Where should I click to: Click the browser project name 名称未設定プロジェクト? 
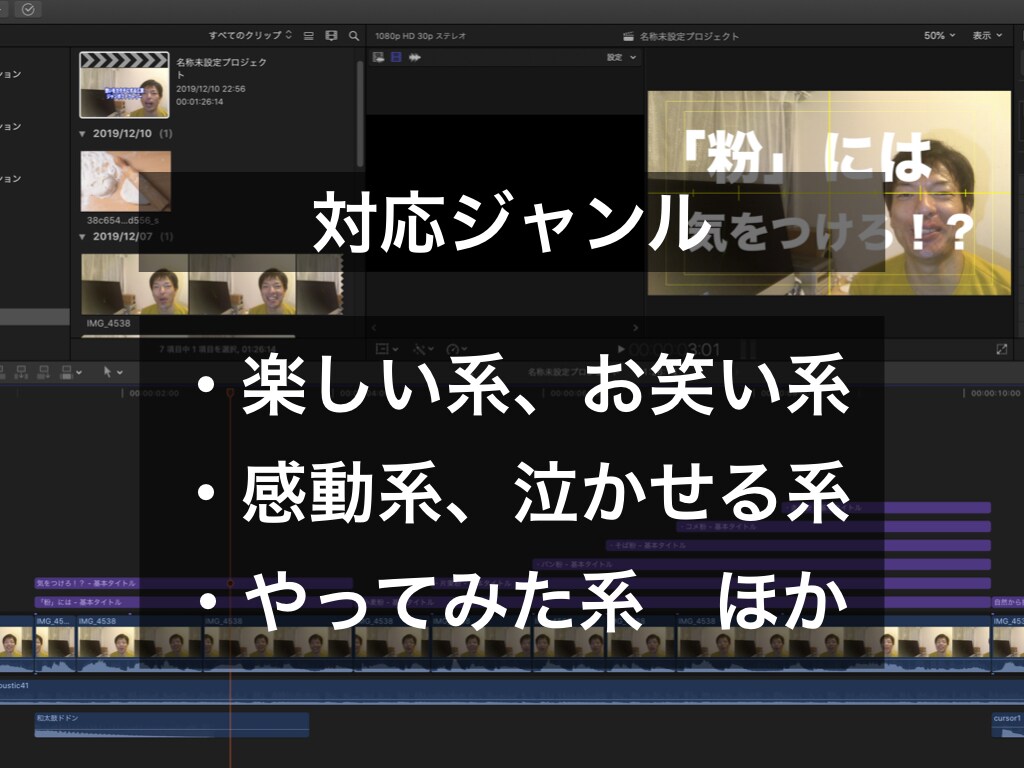point(221,68)
